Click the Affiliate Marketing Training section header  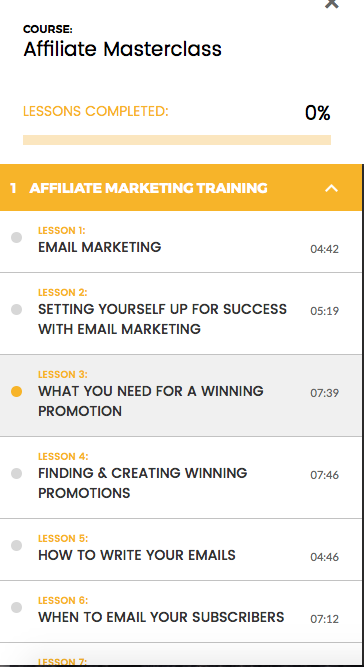(181, 188)
